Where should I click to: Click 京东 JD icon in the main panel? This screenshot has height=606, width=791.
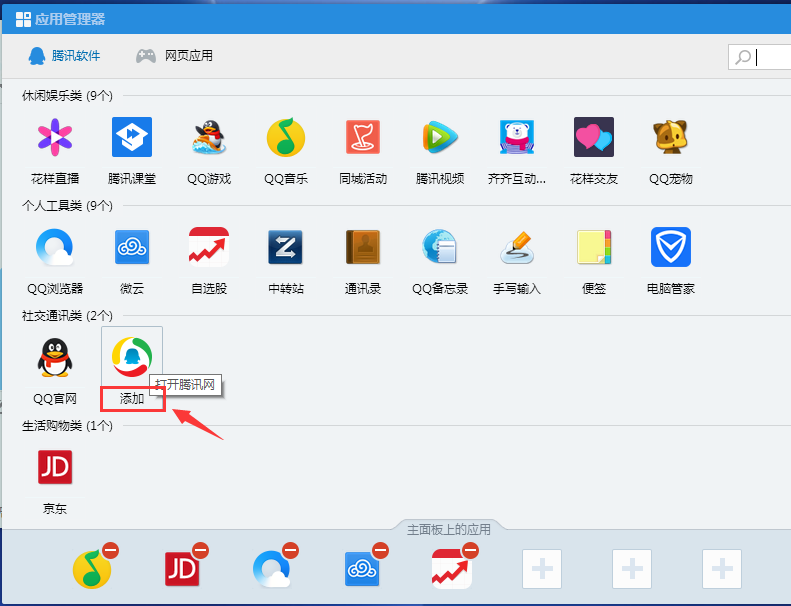tap(182, 569)
